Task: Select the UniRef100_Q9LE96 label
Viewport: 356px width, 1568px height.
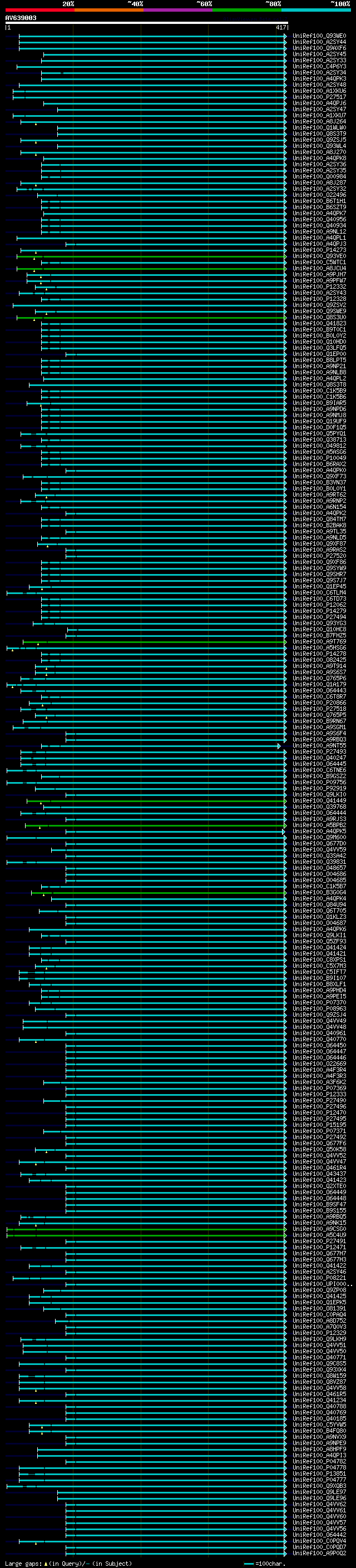Action: pyautogui.click(x=319, y=1498)
